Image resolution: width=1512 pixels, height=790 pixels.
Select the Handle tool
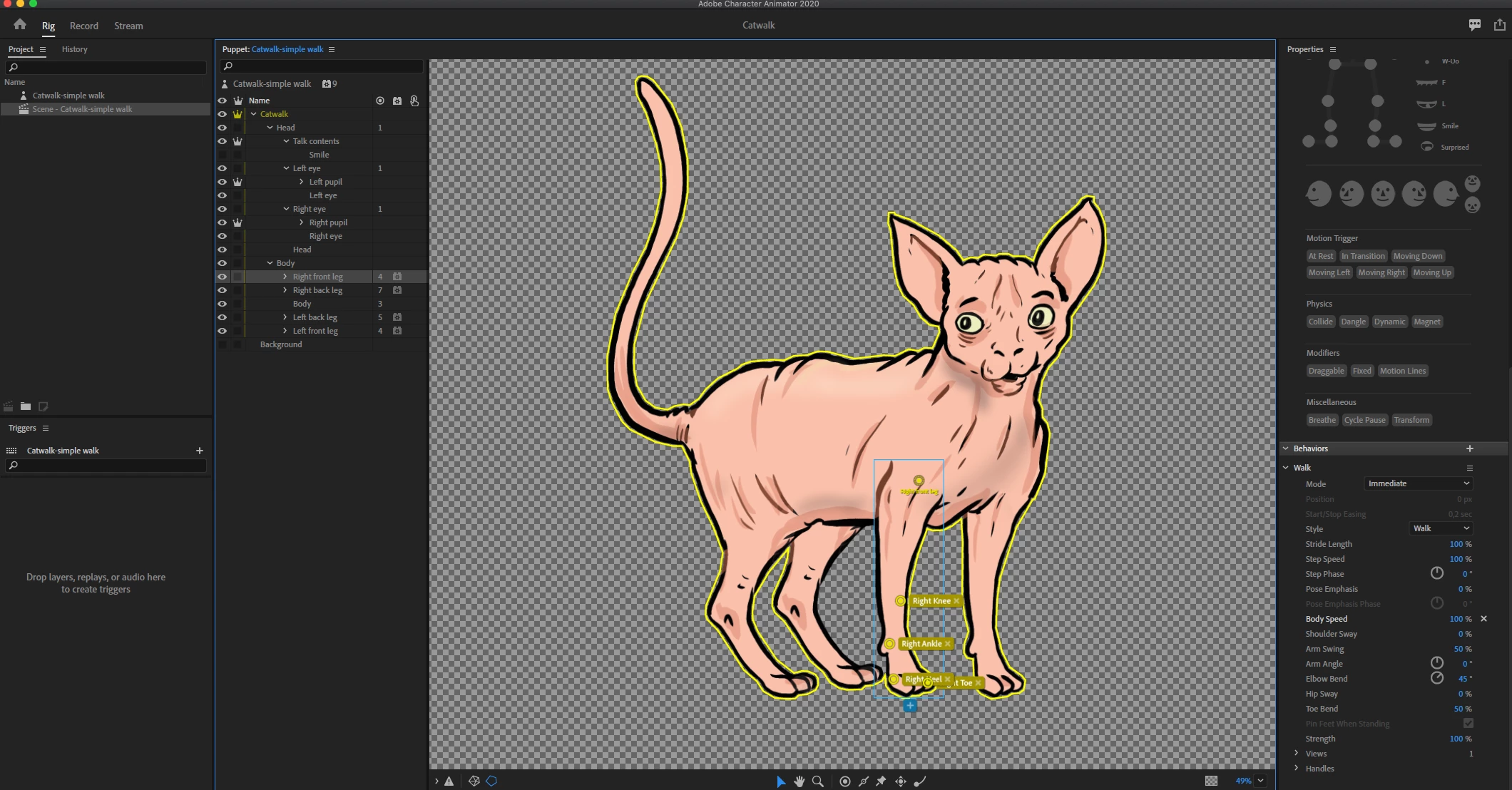844,781
